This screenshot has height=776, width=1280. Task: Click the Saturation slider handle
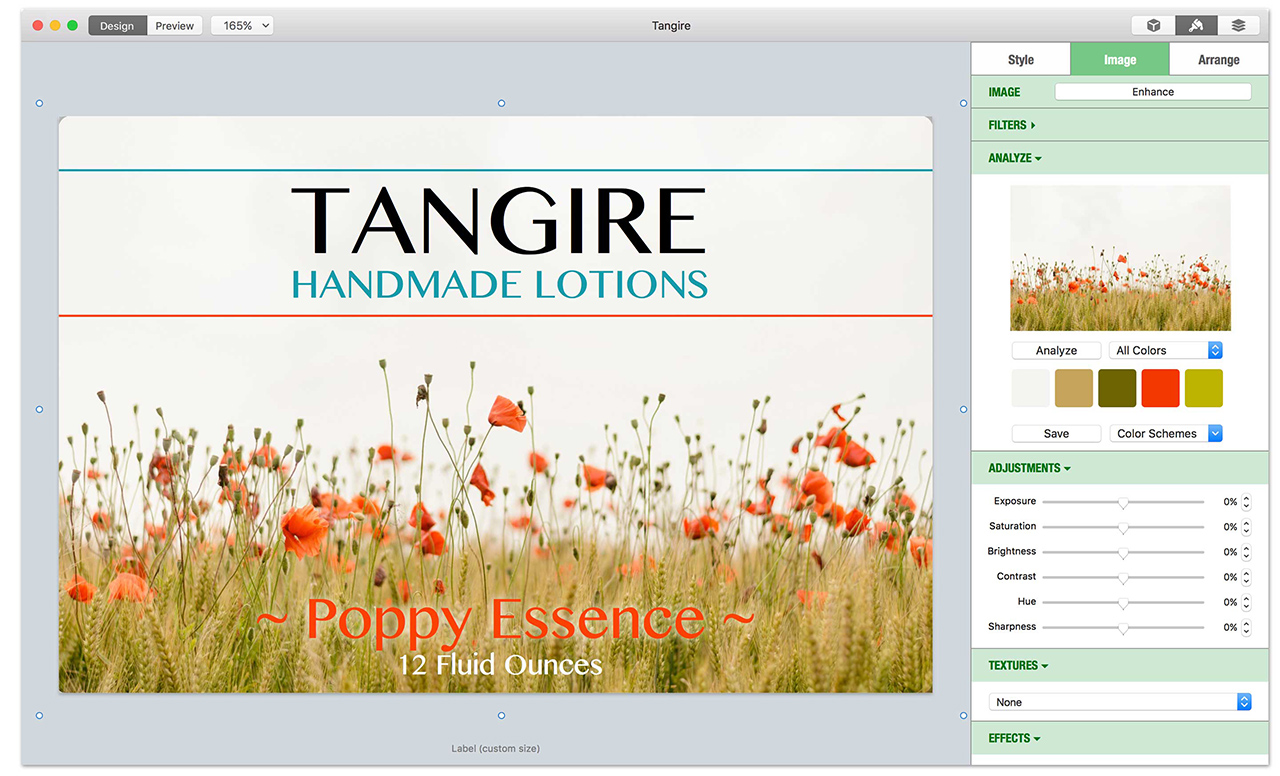(x=1123, y=528)
